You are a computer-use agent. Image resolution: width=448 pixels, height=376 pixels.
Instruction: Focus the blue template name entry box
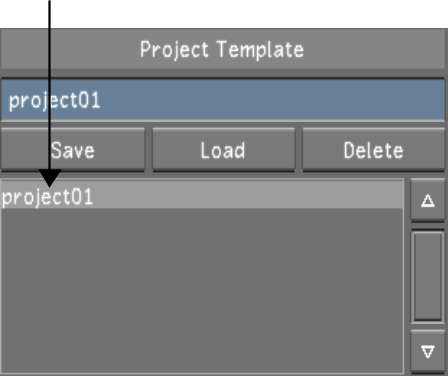point(223,100)
